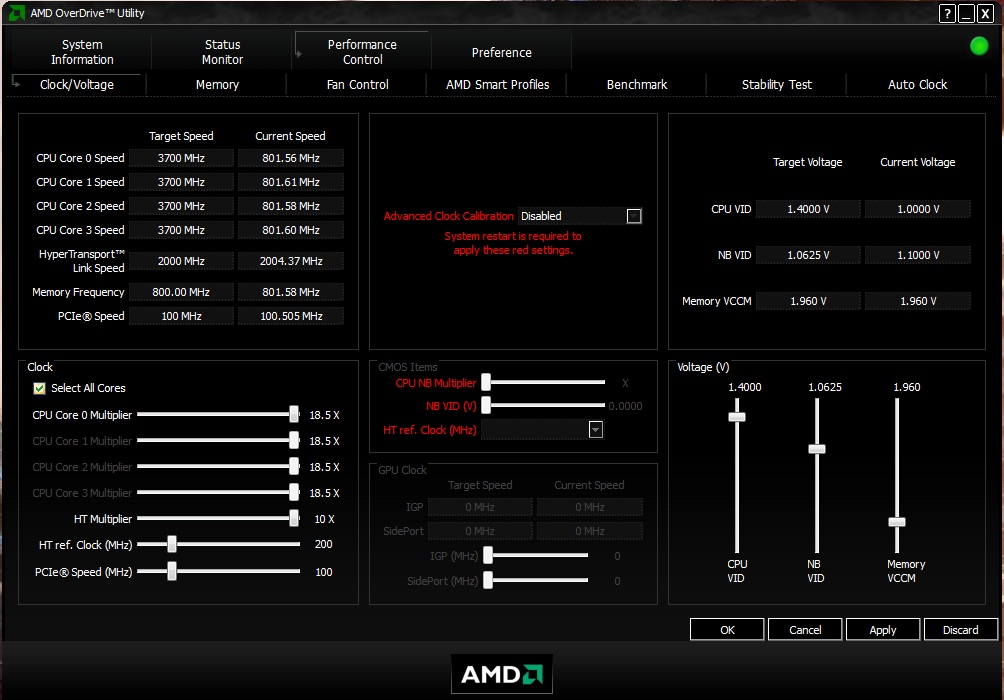Click the NB VID target voltage 1.0625 V field
This screenshot has height=700, width=1004.
tap(808, 255)
